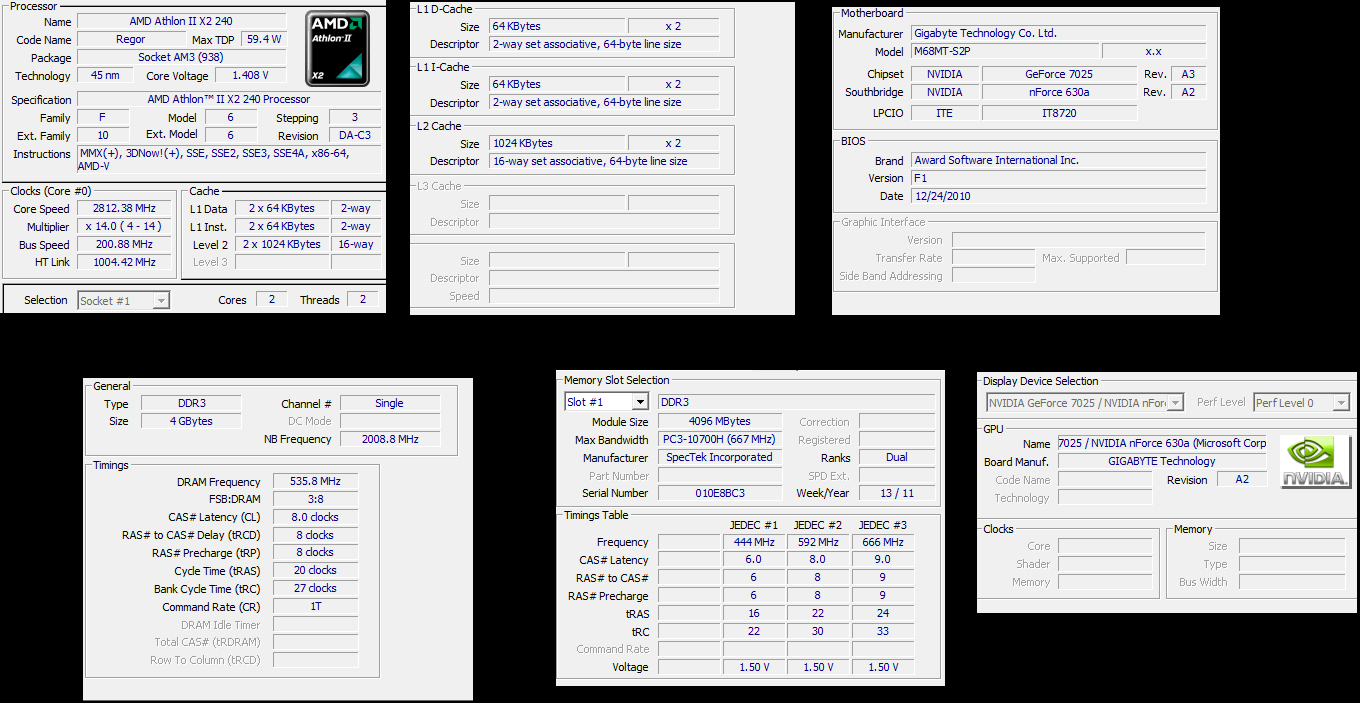The width and height of the screenshot is (1360, 703).
Task: Open the Slot #1 memory slot dropdown
Action: [607, 402]
